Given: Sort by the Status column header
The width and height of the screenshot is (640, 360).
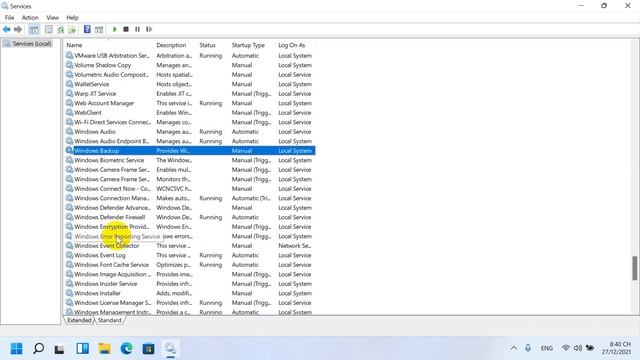Looking at the screenshot, I should click(x=207, y=45).
